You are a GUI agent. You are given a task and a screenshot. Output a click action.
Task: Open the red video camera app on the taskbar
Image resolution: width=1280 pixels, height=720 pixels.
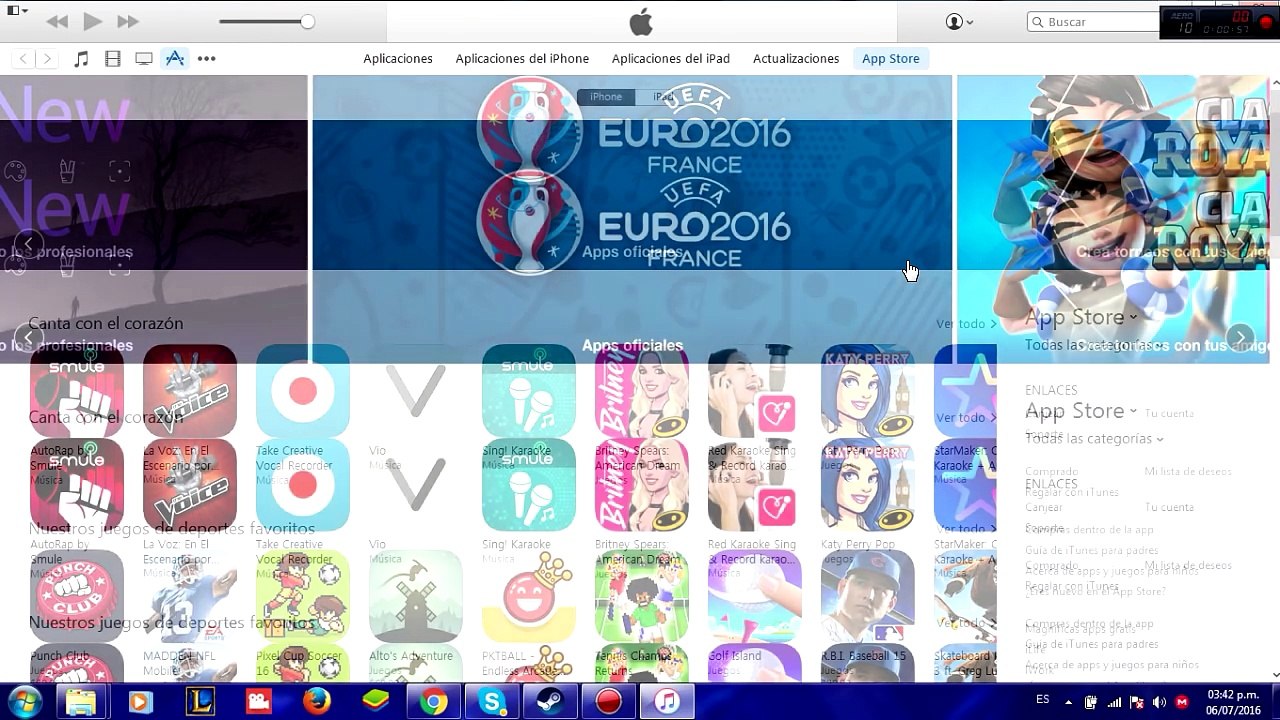[259, 702]
